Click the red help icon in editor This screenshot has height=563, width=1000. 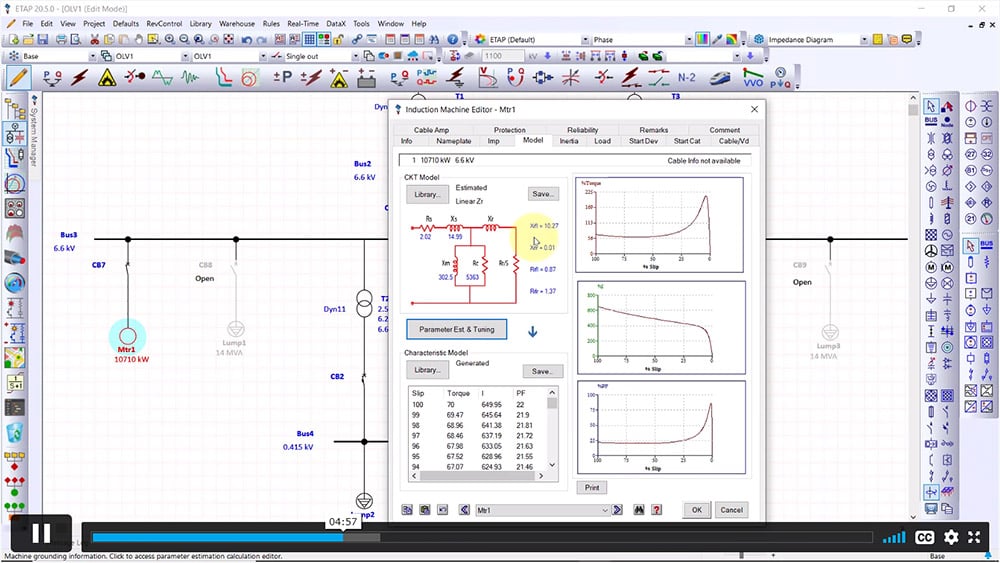pyautogui.click(x=656, y=510)
